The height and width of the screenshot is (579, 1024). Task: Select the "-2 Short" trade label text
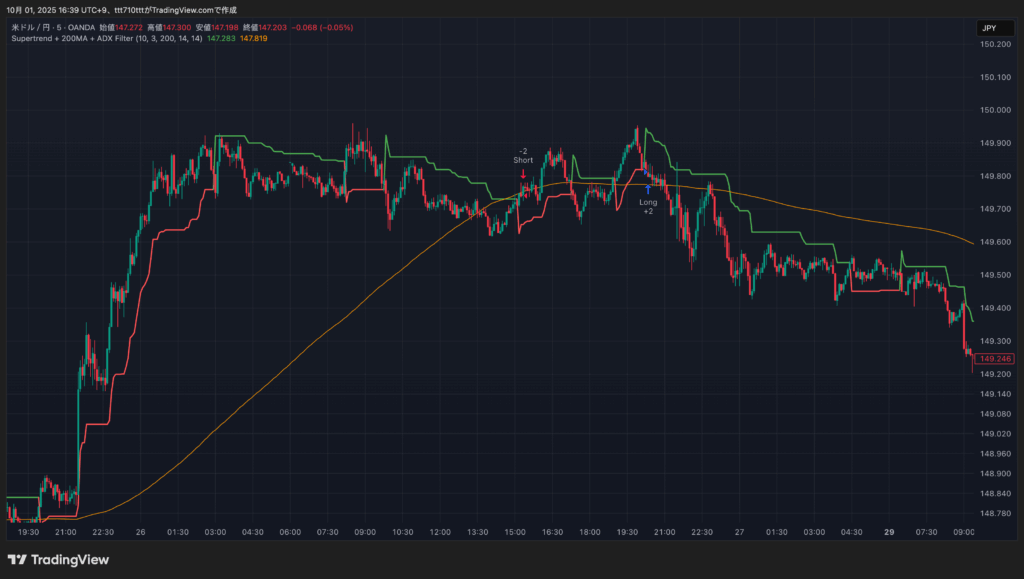tap(523, 155)
